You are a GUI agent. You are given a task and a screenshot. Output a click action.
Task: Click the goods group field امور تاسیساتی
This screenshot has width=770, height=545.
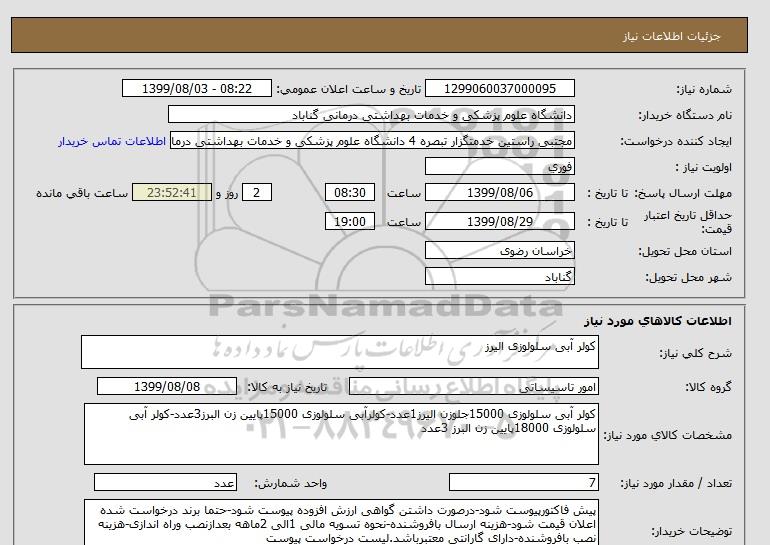point(474,387)
